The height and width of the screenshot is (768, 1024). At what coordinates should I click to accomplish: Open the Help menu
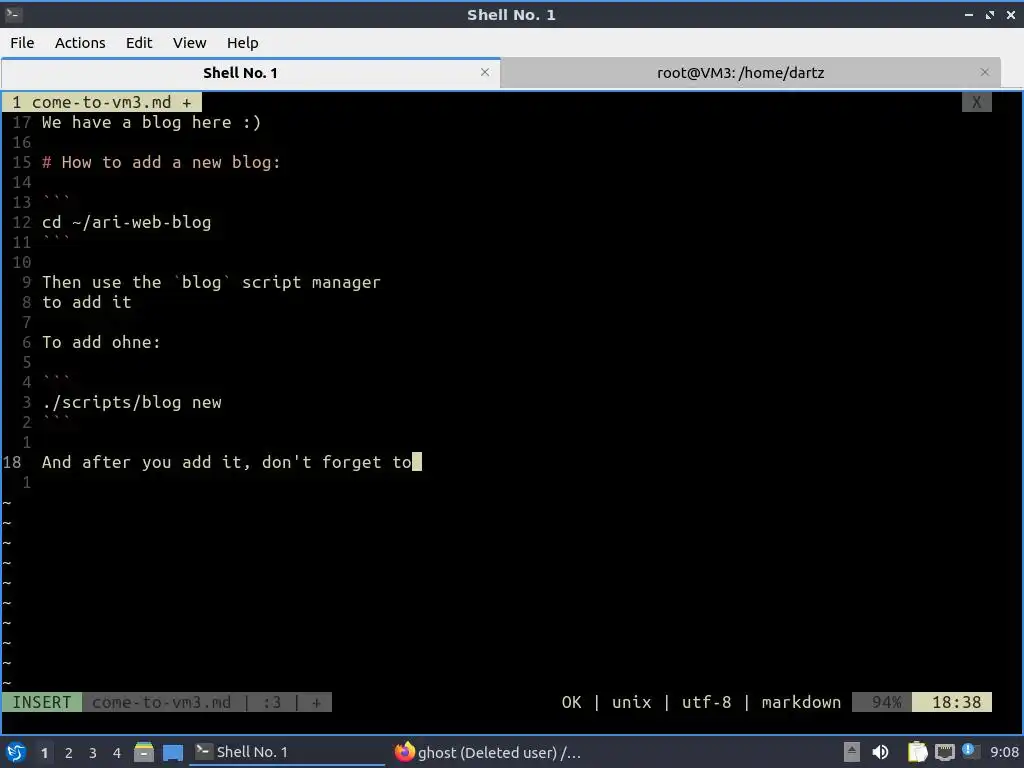coord(242,43)
